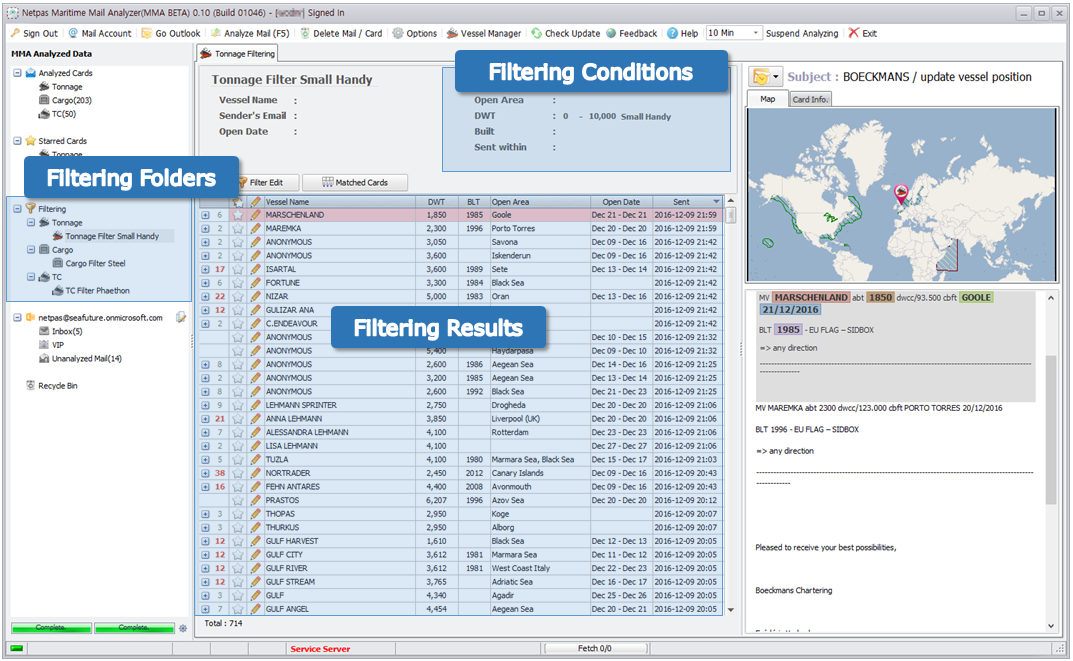
Task: Click the pencil icon on the PRASTOS row
Action: (255, 500)
